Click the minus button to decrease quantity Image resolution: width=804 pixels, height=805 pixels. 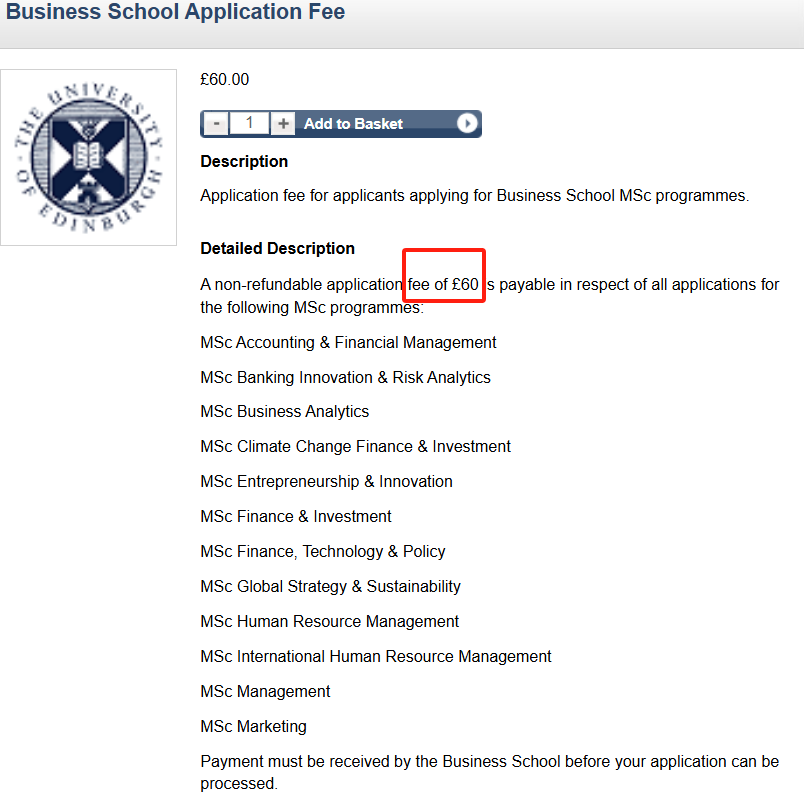216,124
